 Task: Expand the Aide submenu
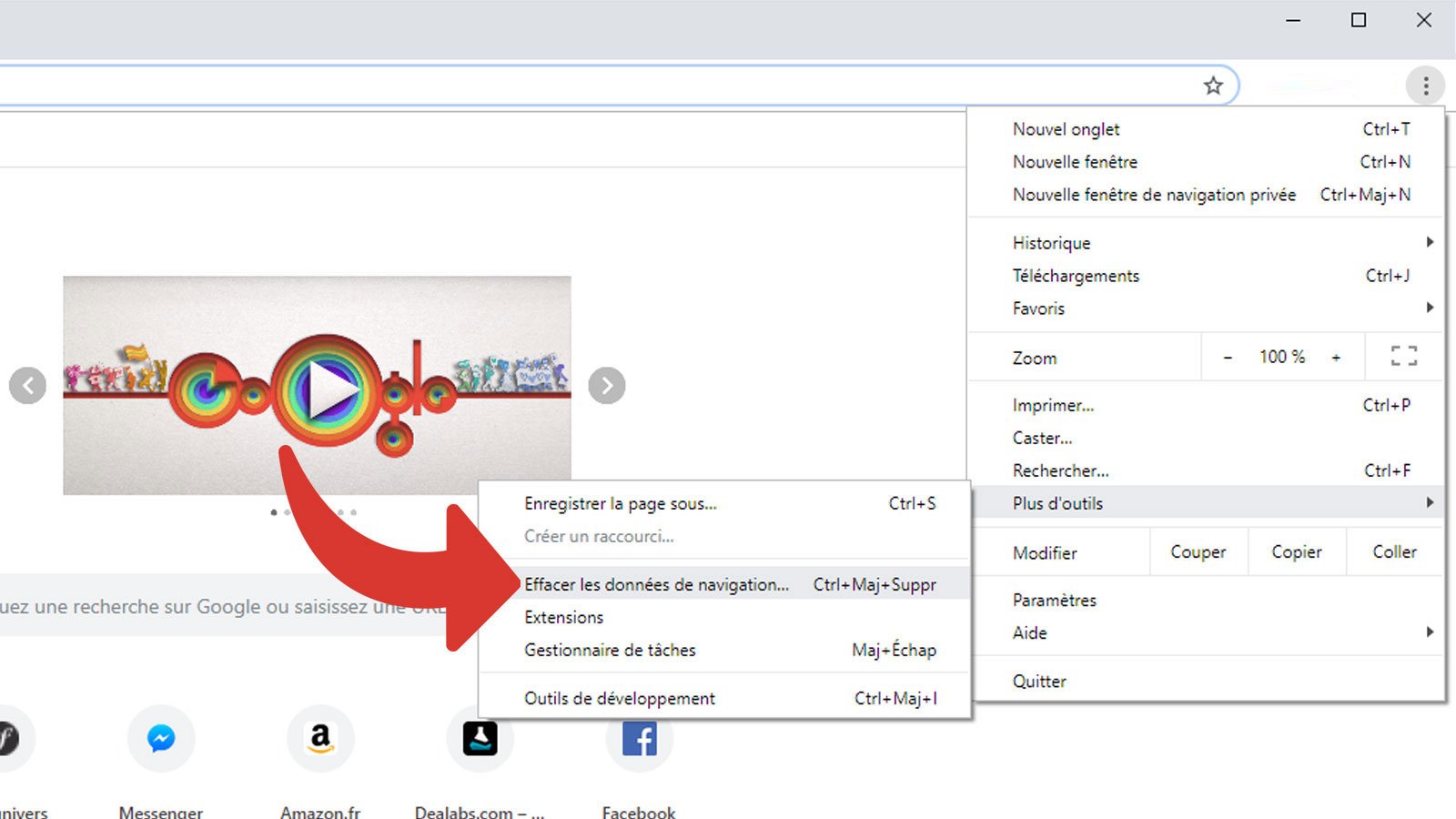click(x=1183, y=632)
